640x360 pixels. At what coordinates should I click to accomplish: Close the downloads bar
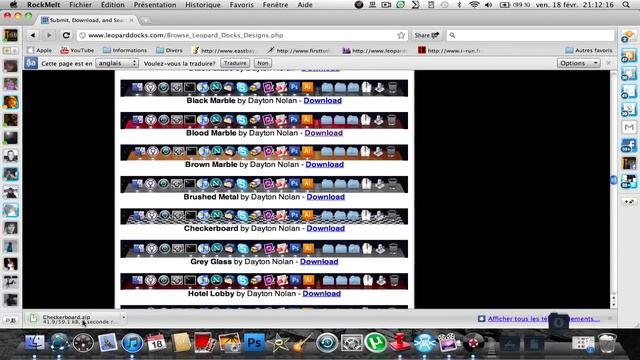point(610,318)
